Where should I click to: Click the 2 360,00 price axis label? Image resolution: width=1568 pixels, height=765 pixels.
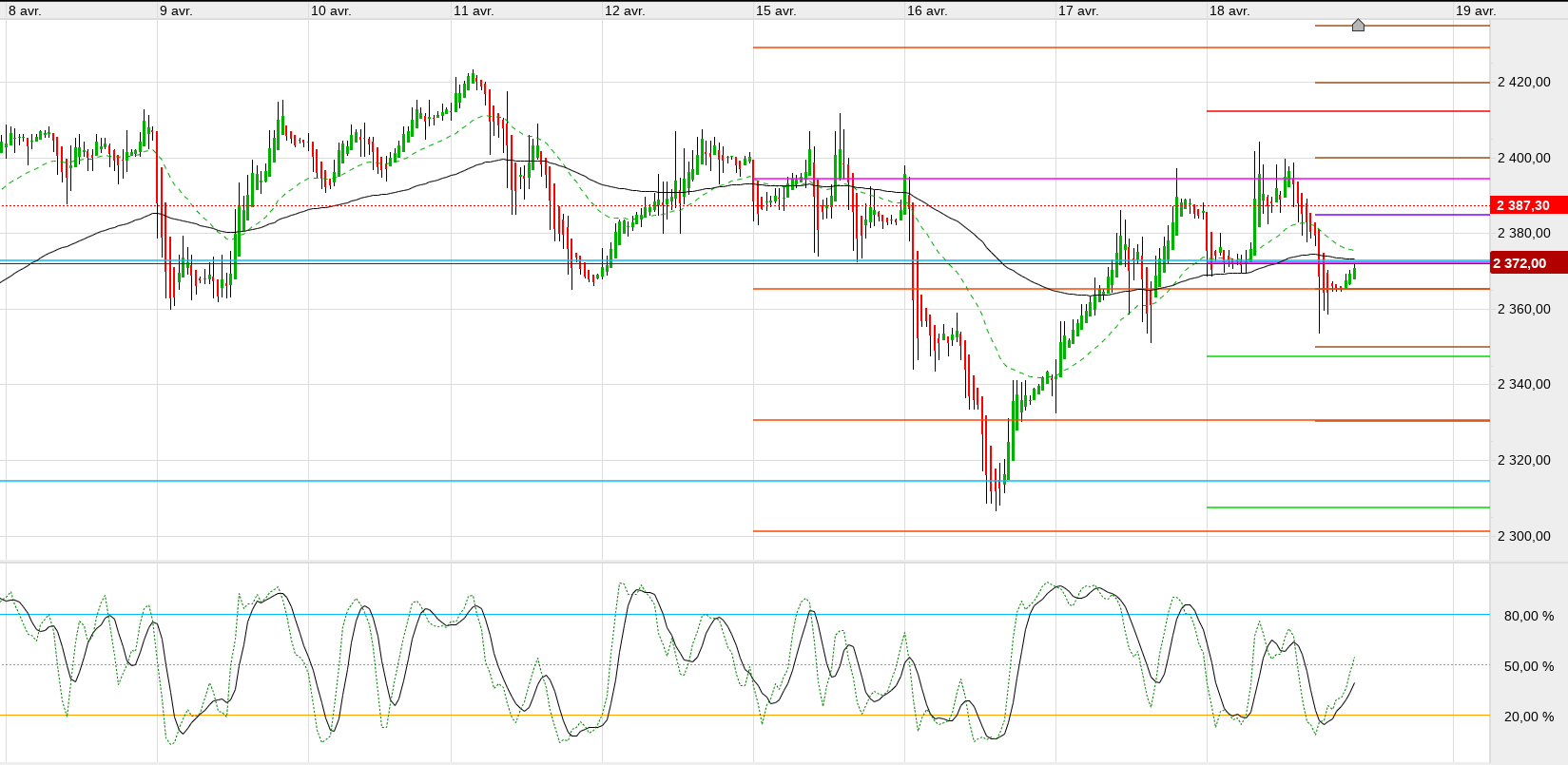point(1524,309)
